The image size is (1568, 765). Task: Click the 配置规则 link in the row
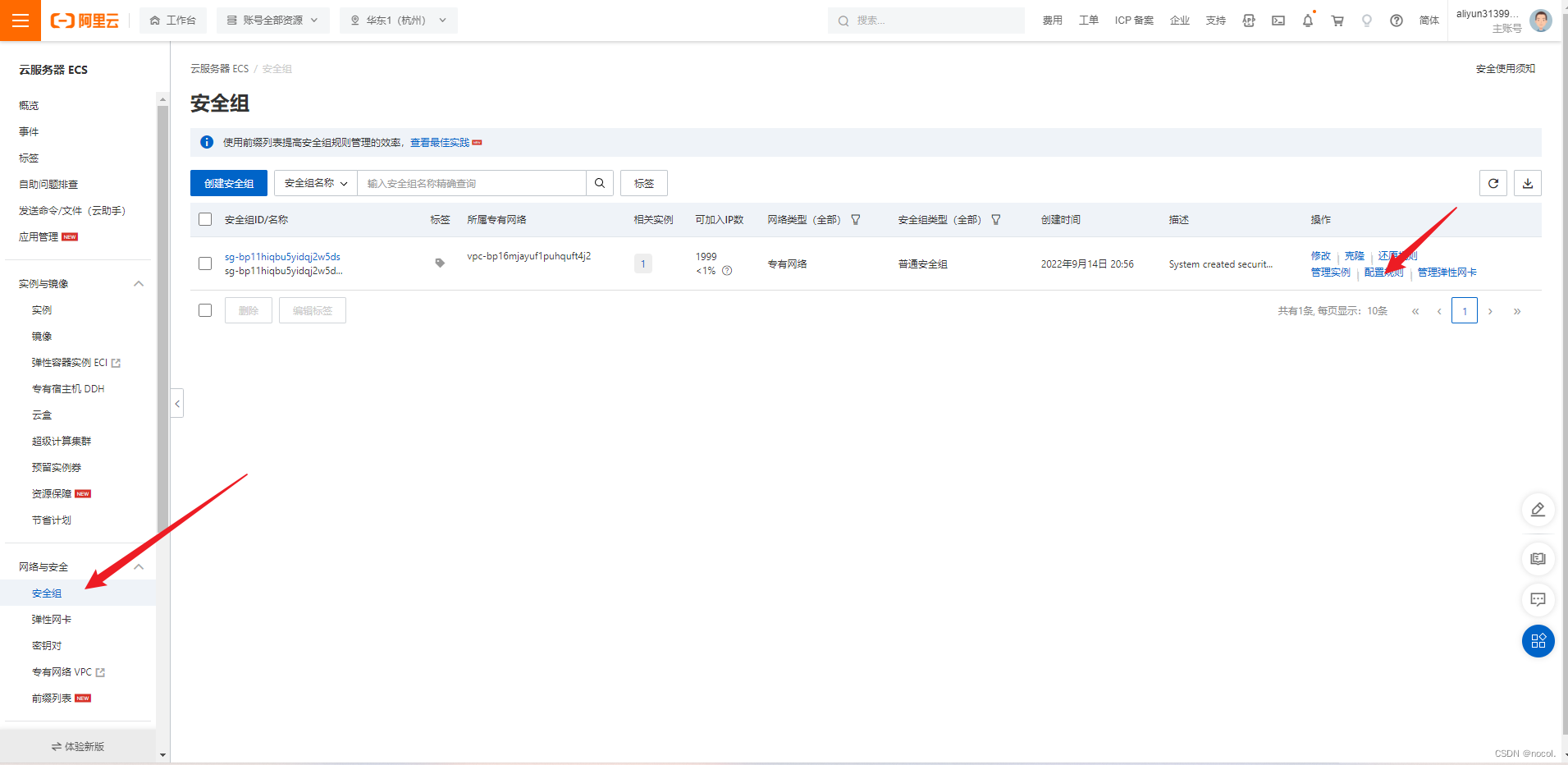[1384, 273]
